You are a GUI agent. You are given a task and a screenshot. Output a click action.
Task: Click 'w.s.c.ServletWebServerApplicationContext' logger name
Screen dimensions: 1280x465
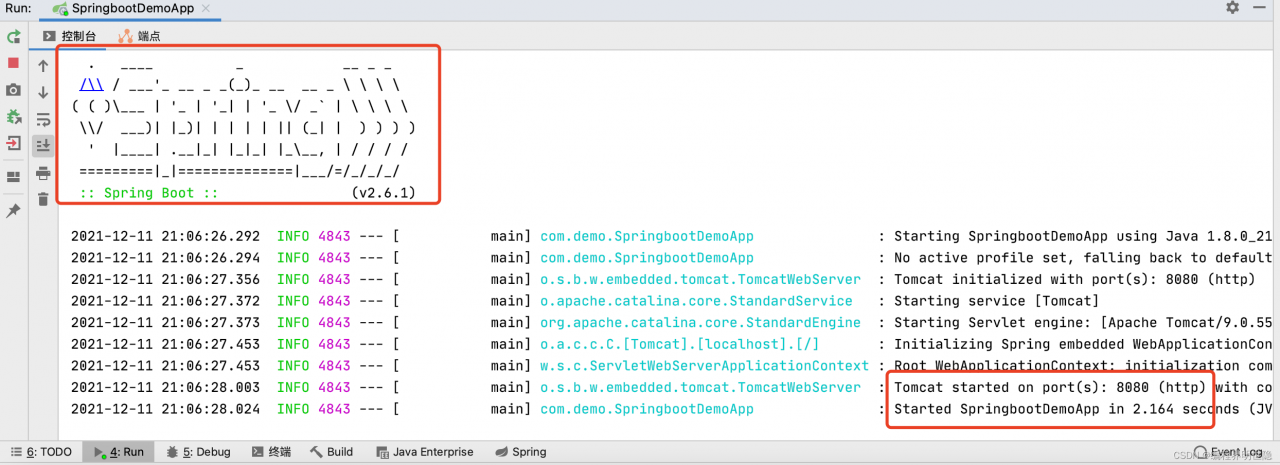[704, 366]
